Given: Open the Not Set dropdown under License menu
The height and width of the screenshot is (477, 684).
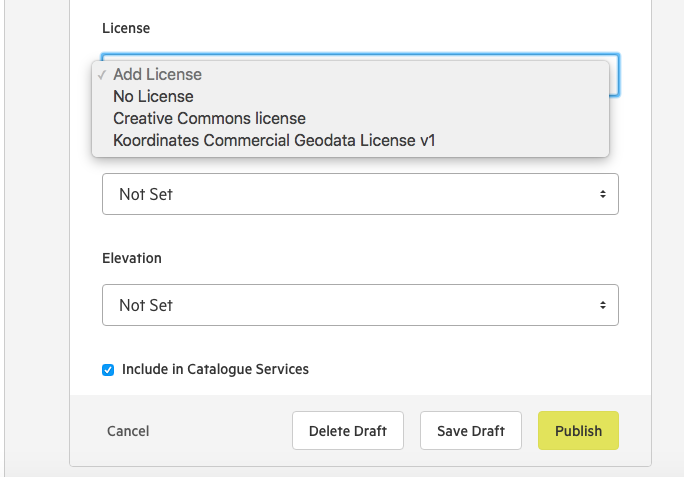Looking at the screenshot, I should 360,194.
